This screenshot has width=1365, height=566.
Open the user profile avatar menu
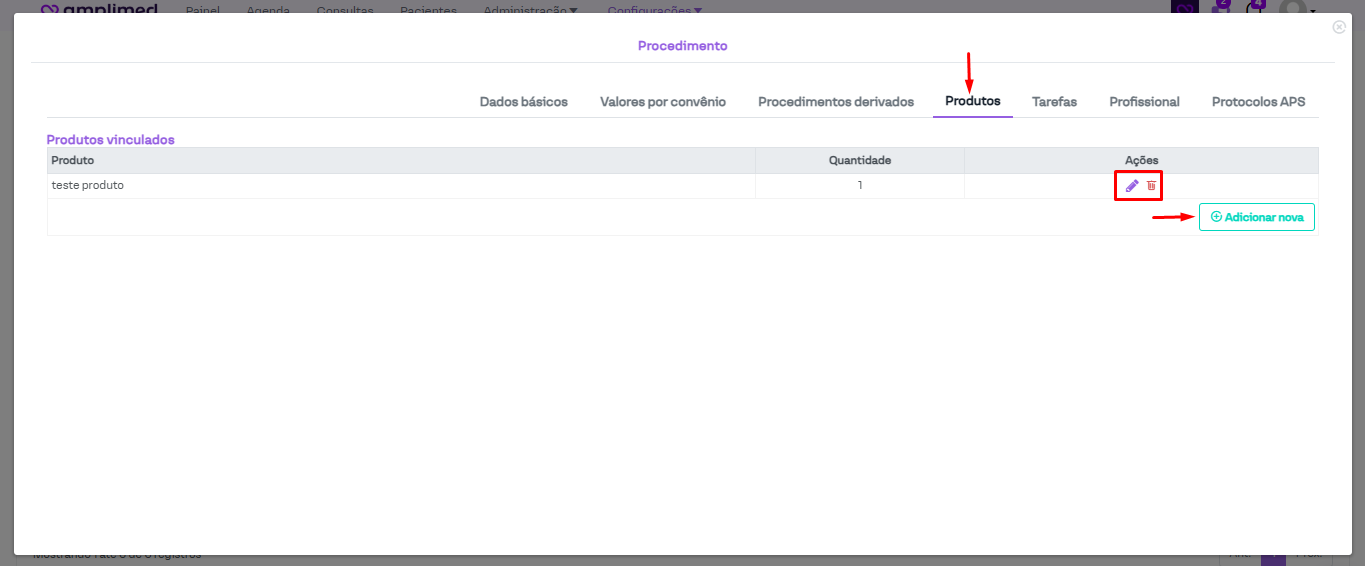(x=1293, y=8)
